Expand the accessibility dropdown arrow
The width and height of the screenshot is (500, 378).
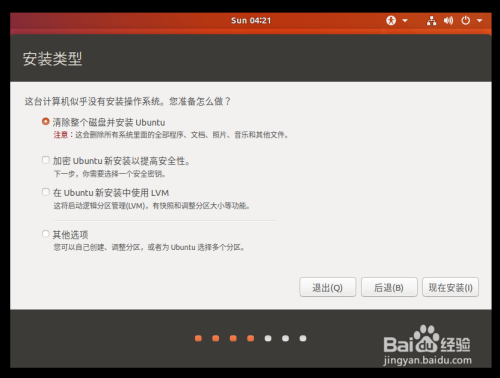coord(405,21)
